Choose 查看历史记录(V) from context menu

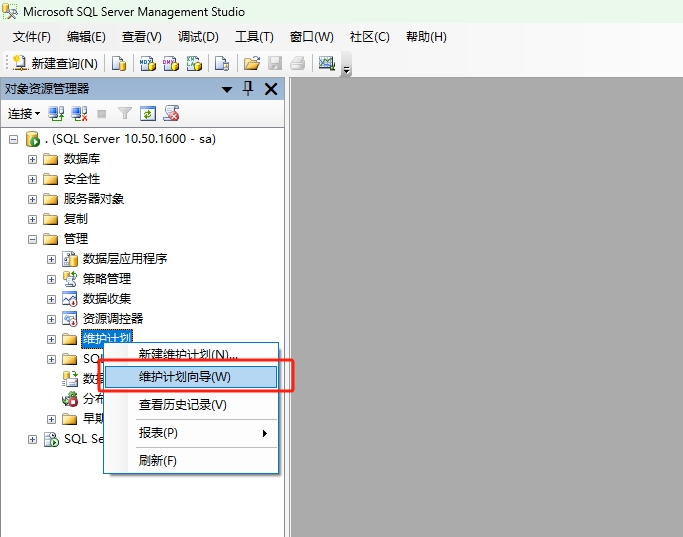click(191, 405)
